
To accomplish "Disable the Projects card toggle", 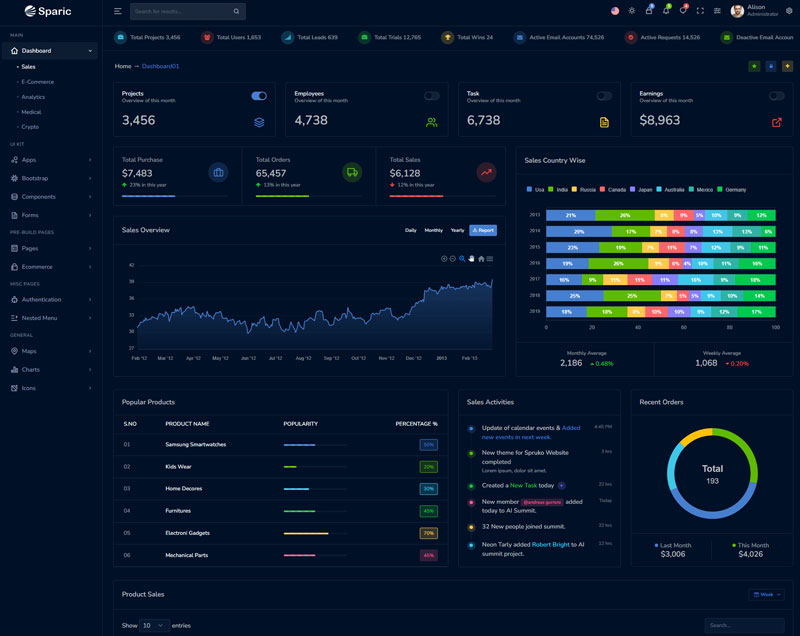I will point(259,96).
